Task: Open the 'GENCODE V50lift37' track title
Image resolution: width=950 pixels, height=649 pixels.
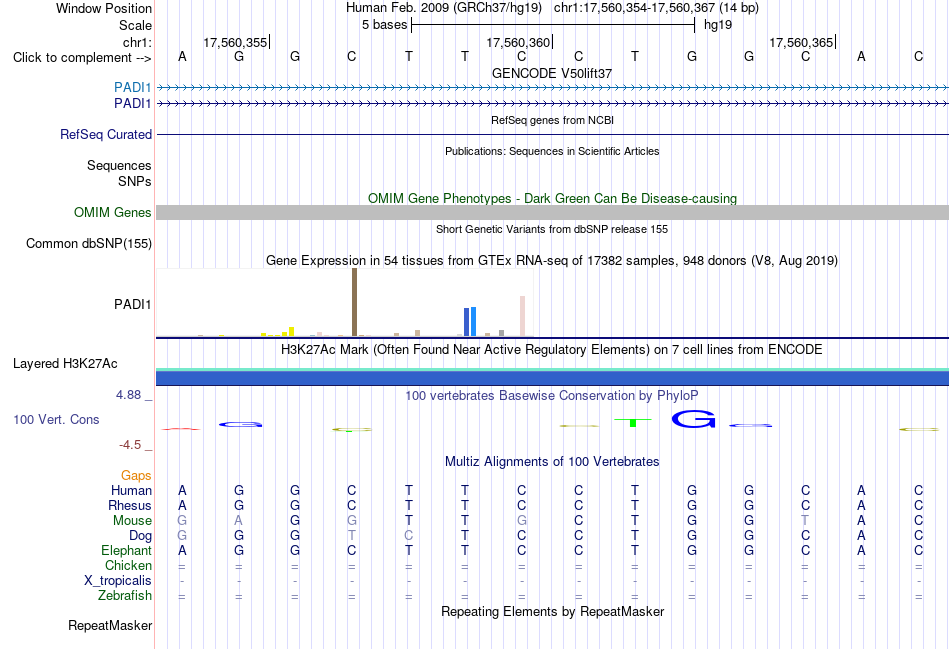Action: tap(552, 73)
